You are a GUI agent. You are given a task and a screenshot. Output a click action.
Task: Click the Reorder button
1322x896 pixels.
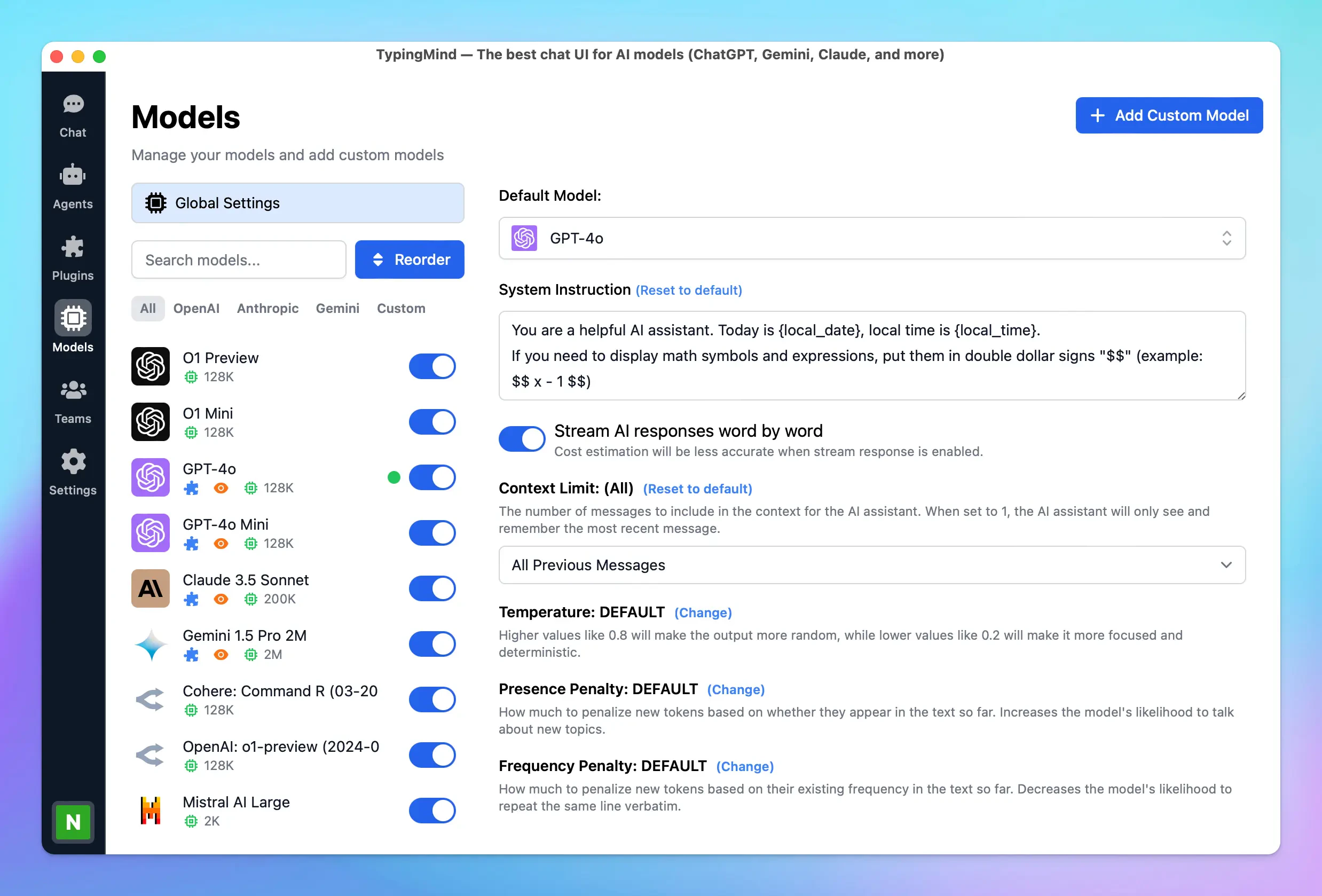410,260
